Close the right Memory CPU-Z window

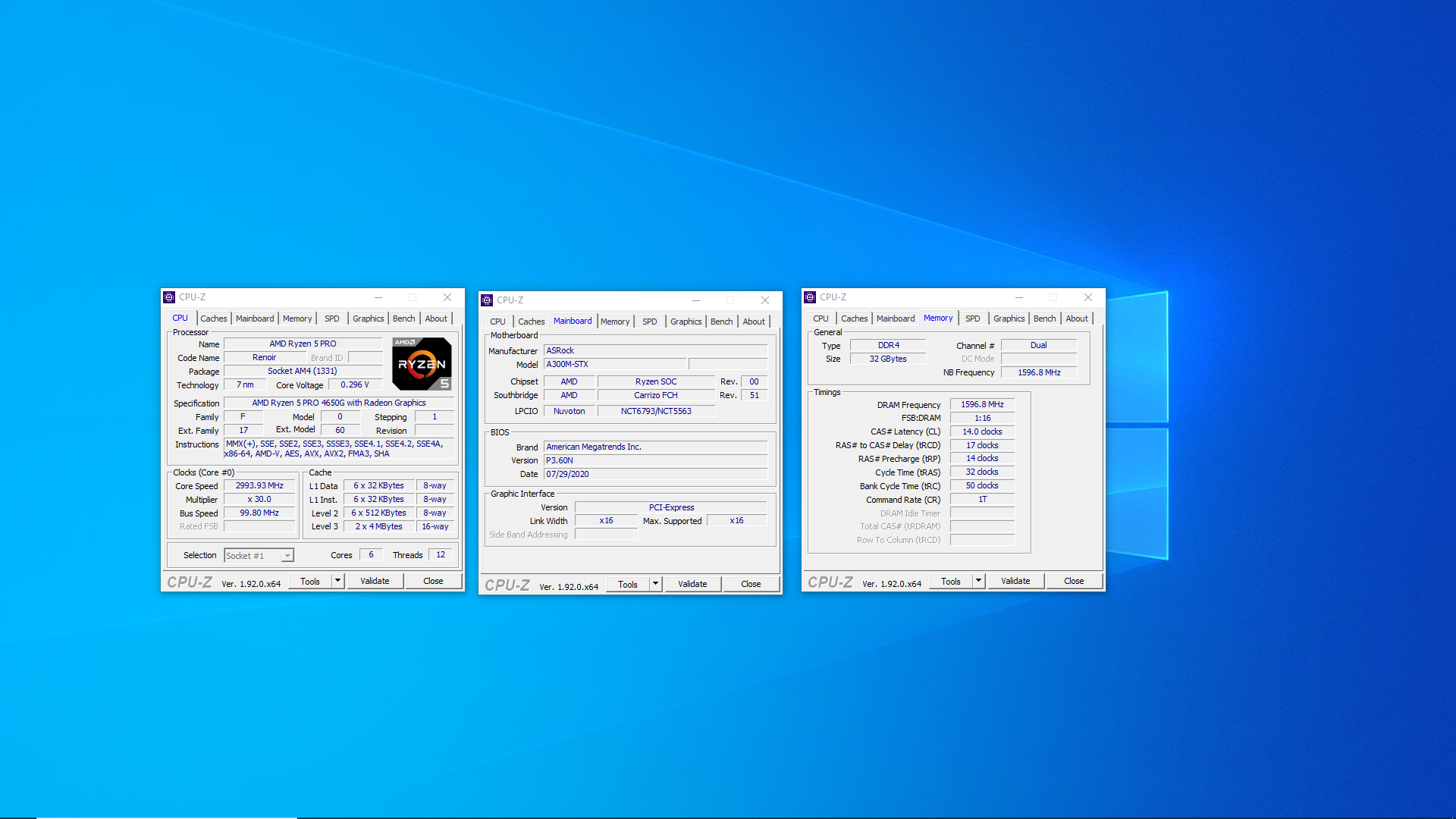pos(1088,297)
